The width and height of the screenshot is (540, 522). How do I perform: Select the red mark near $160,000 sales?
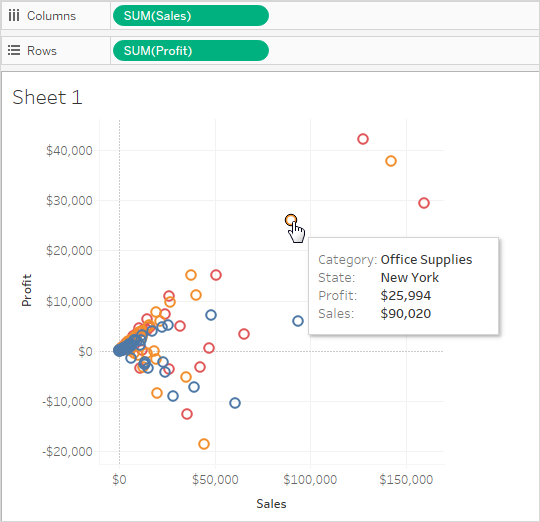424,203
